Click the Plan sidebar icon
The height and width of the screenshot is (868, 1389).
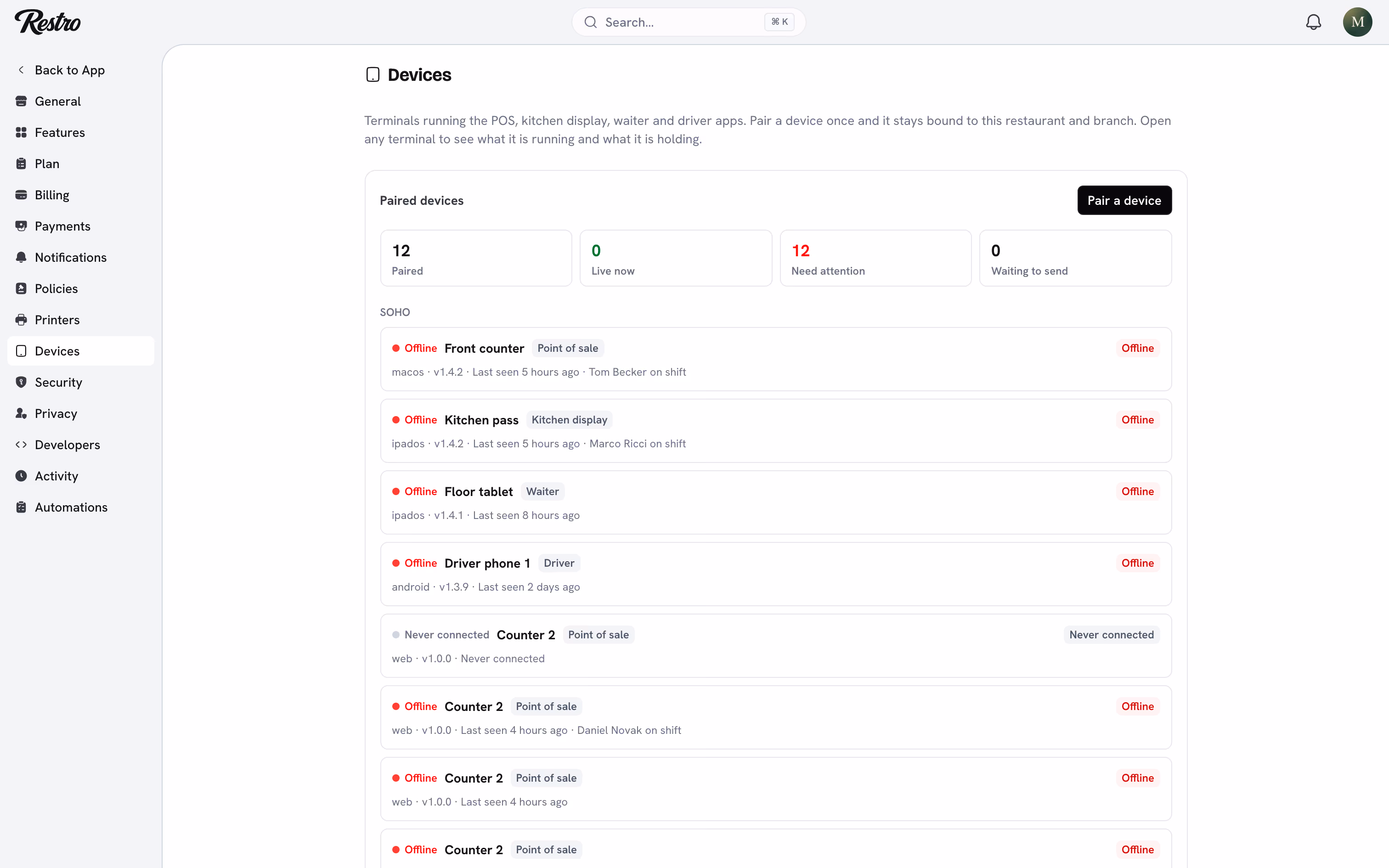click(21, 163)
